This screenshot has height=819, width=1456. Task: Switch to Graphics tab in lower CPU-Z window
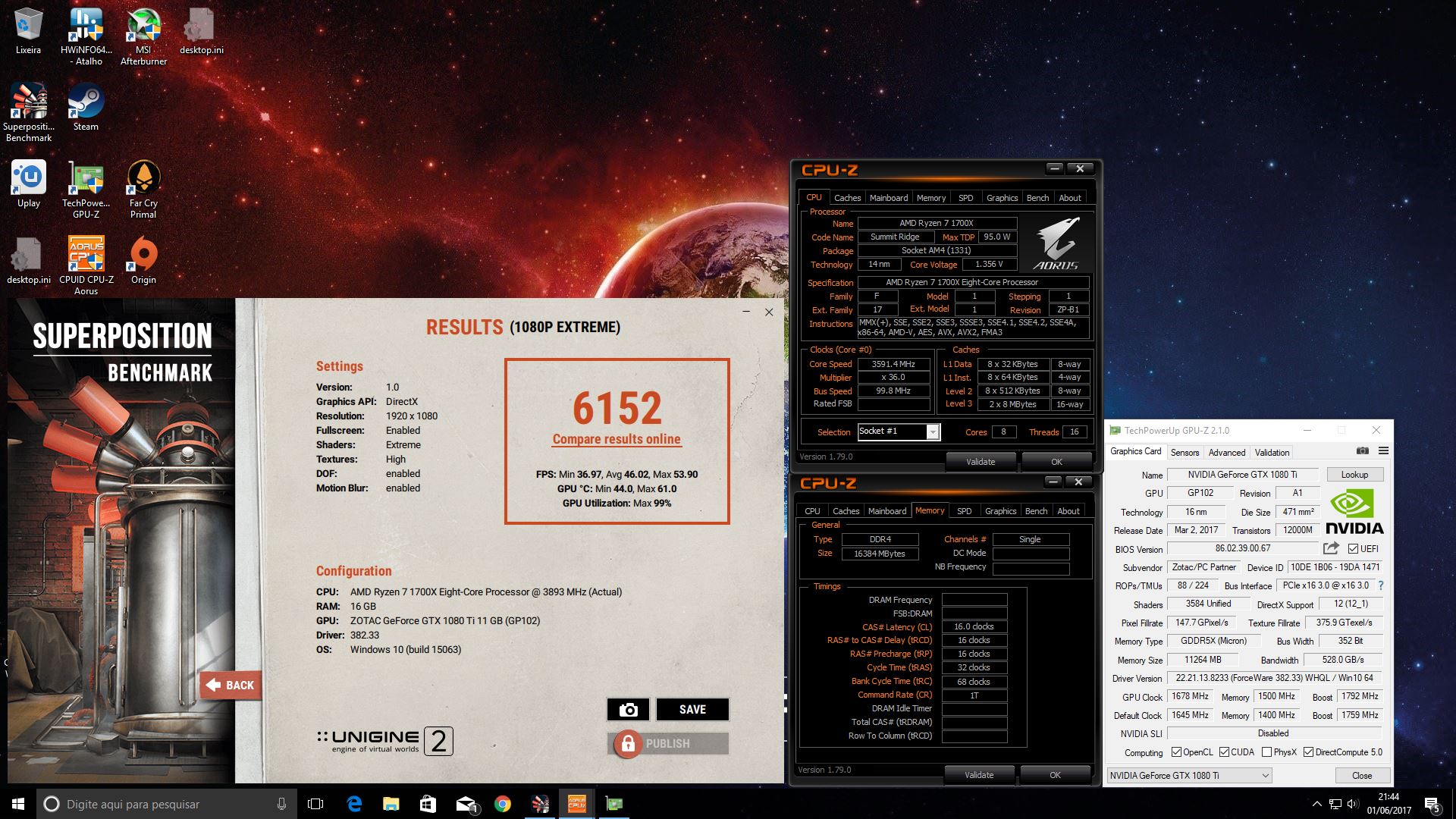(x=1000, y=511)
